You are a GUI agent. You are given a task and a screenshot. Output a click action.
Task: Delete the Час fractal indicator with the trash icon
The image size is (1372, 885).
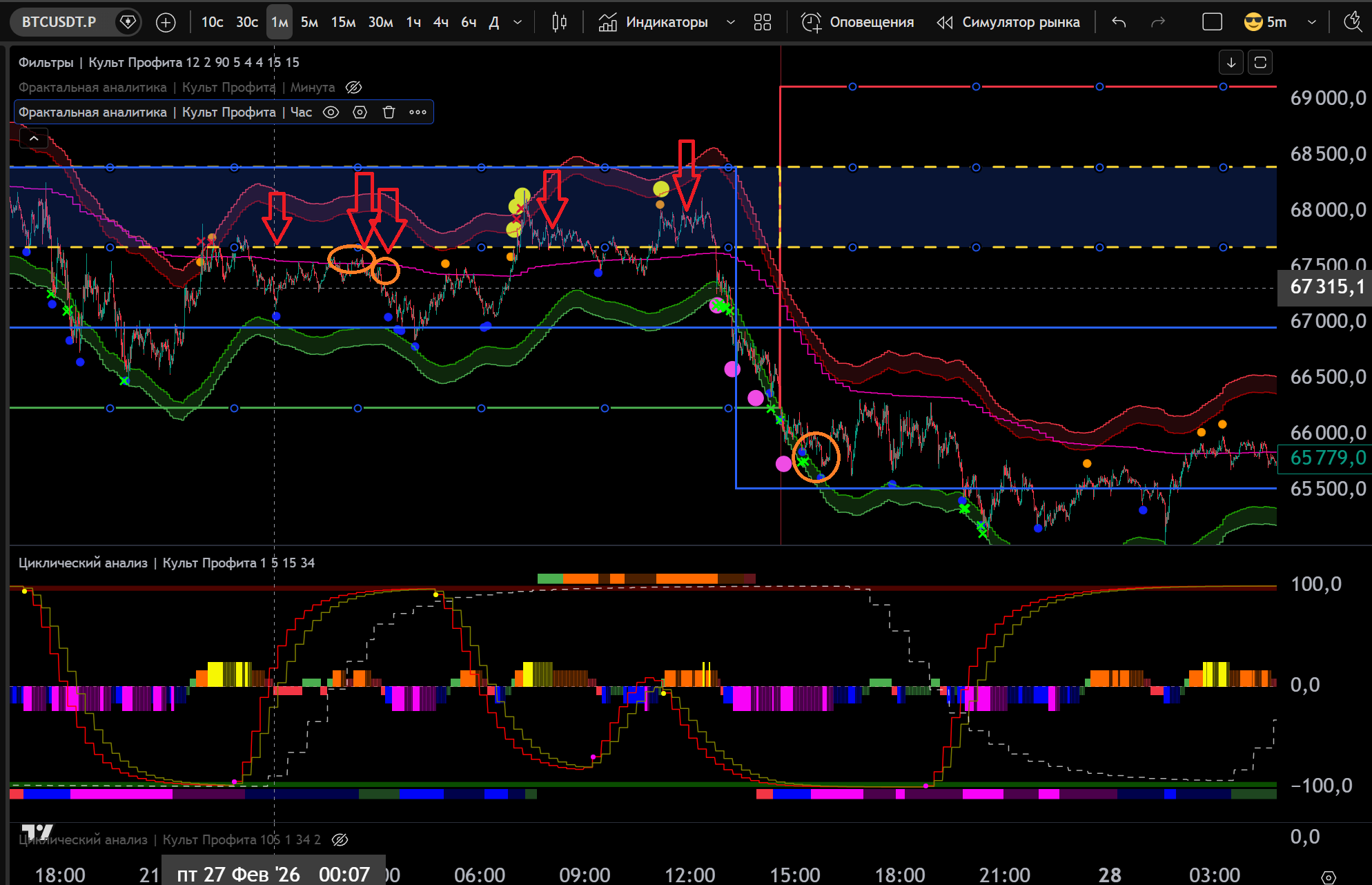389,113
